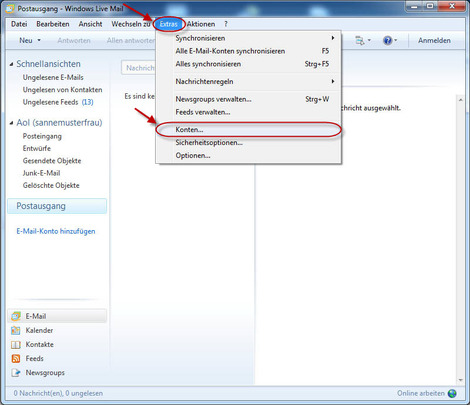Screen dimensions: 470x405
Task: Select the Postausgang folder
Action: [57, 206]
